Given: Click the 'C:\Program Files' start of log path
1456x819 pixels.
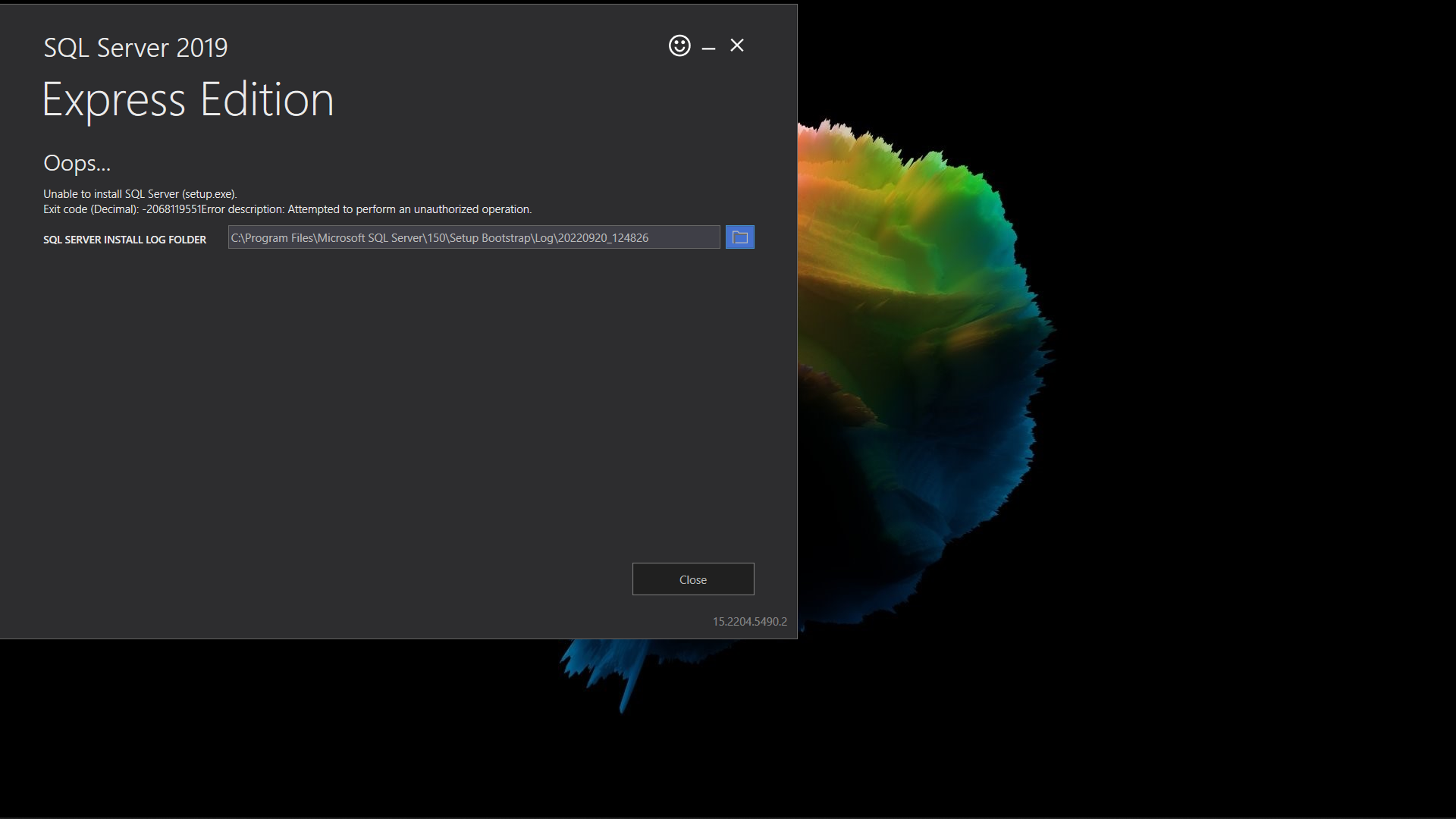Looking at the screenshot, I should click(271, 238).
